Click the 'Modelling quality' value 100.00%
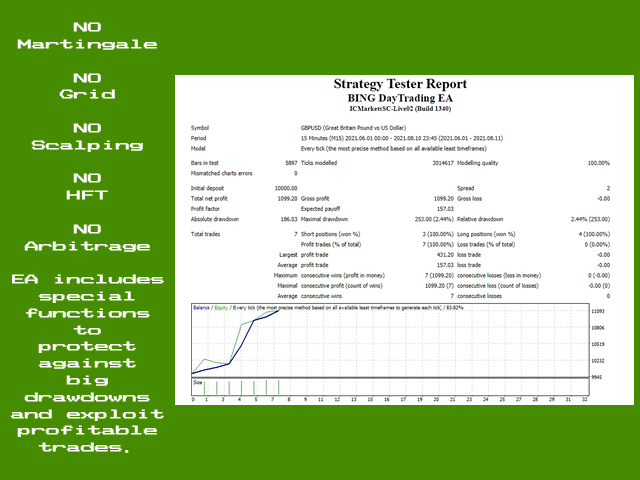Viewport: 640px width, 480px height. pyautogui.click(x=598, y=163)
